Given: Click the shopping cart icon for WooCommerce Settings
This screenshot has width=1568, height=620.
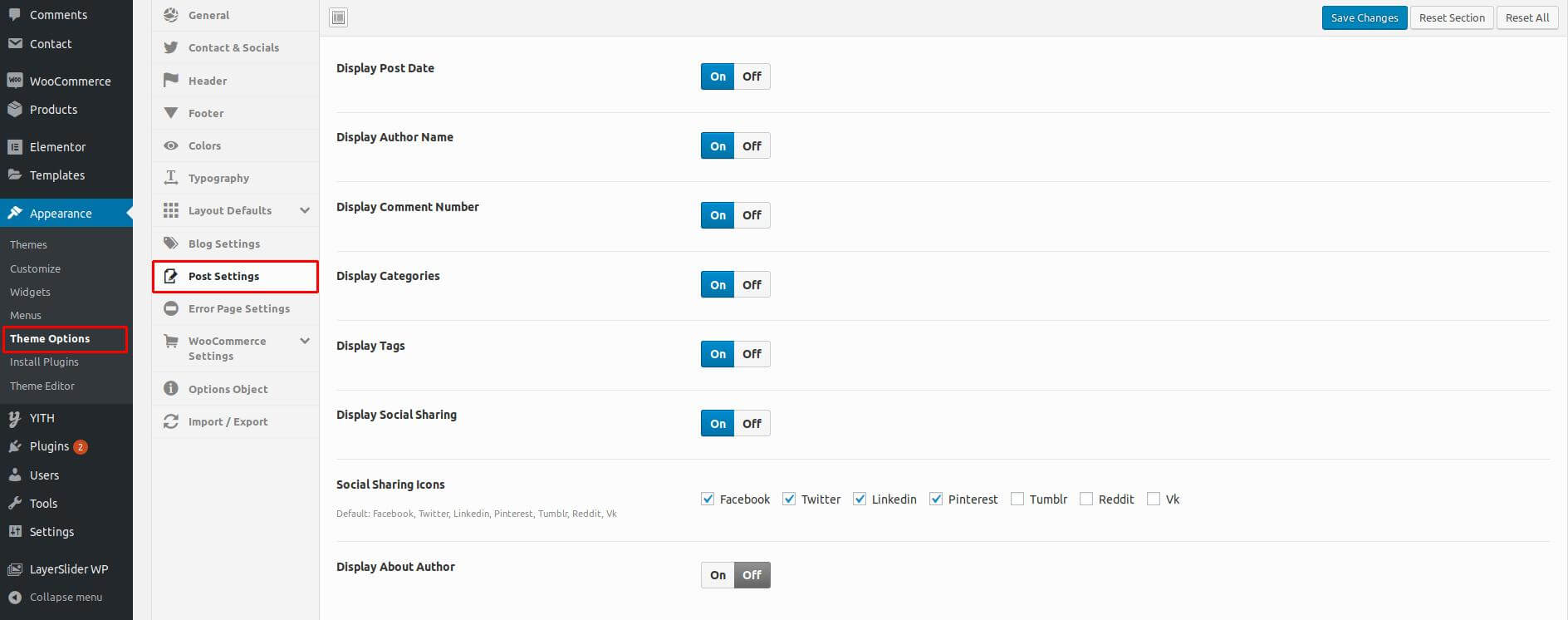Looking at the screenshot, I should (170, 341).
